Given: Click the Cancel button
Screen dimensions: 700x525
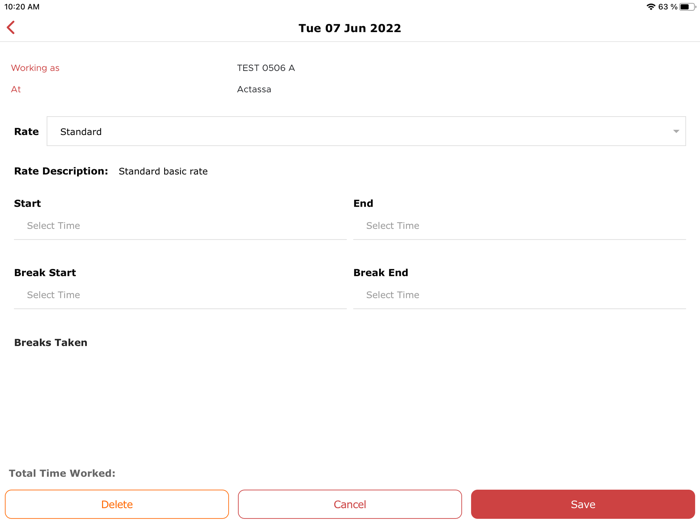Looking at the screenshot, I should [x=350, y=505].
